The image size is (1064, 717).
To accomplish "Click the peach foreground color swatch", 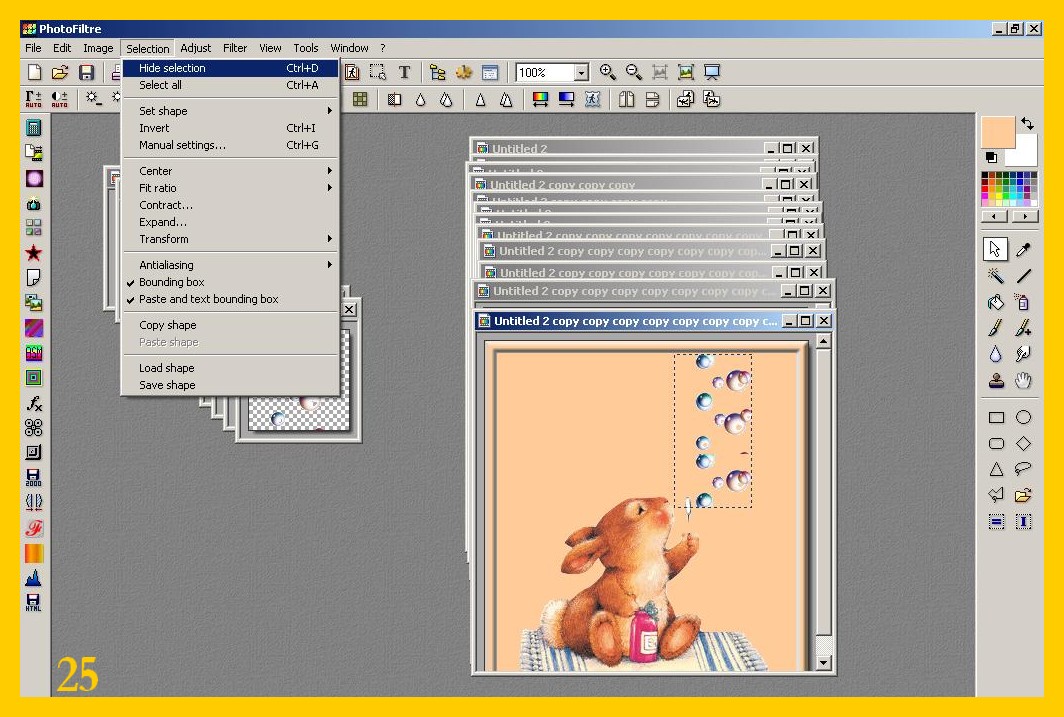I will pyautogui.click(x=997, y=132).
